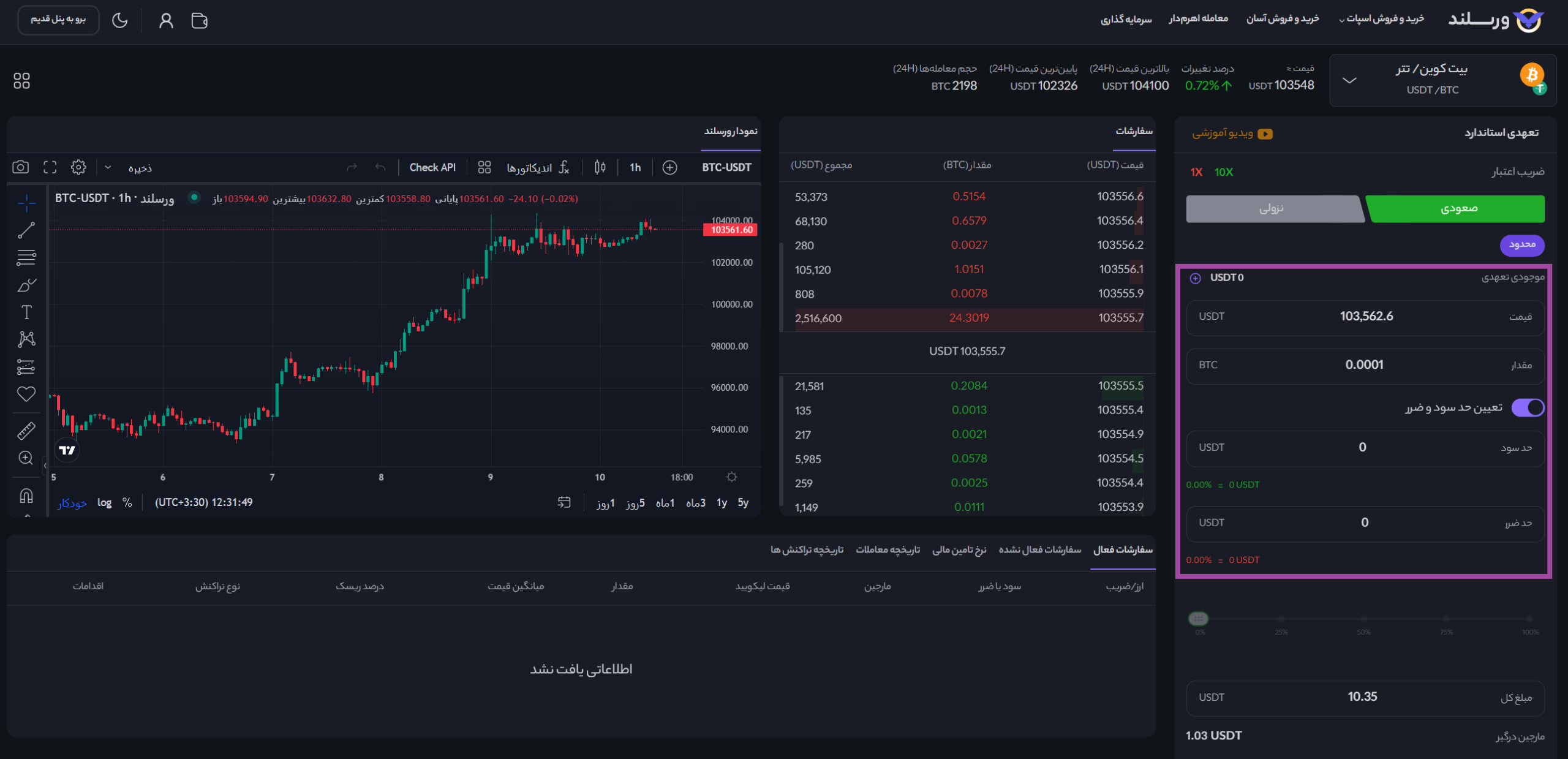Toggle the take-profit and stop-loss switch

(x=1528, y=407)
